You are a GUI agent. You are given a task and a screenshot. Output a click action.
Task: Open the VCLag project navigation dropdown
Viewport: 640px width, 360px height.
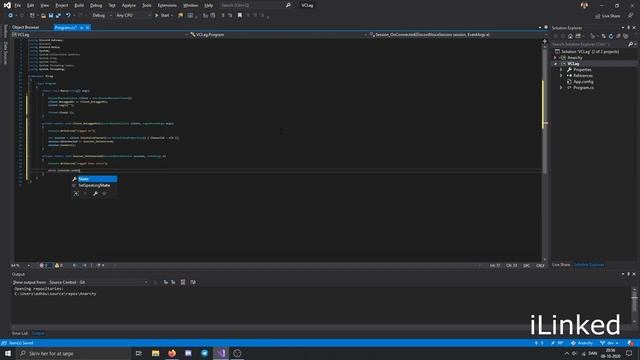100,35
